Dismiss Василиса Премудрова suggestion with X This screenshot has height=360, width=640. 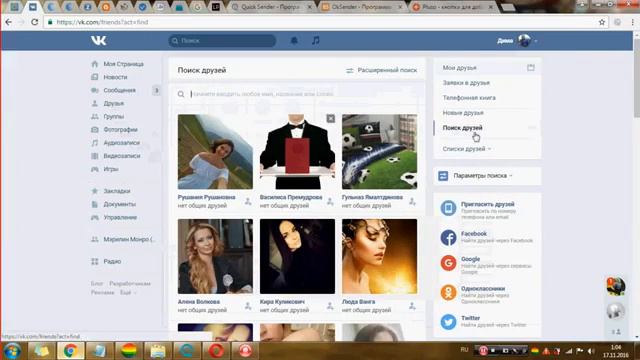coord(331,118)
